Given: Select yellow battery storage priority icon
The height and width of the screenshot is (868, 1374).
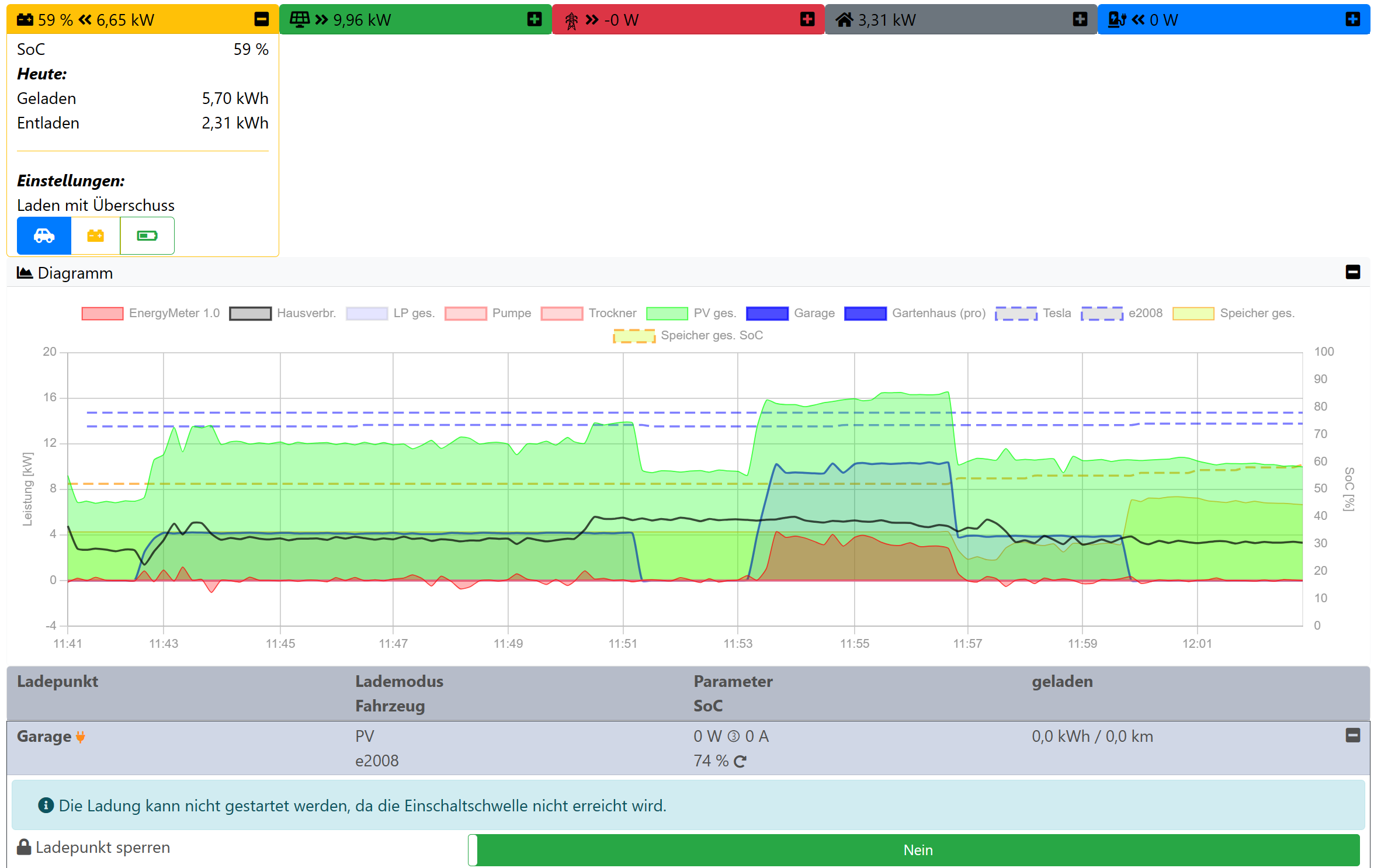Looking at the screenshot, I should point(95,235).
